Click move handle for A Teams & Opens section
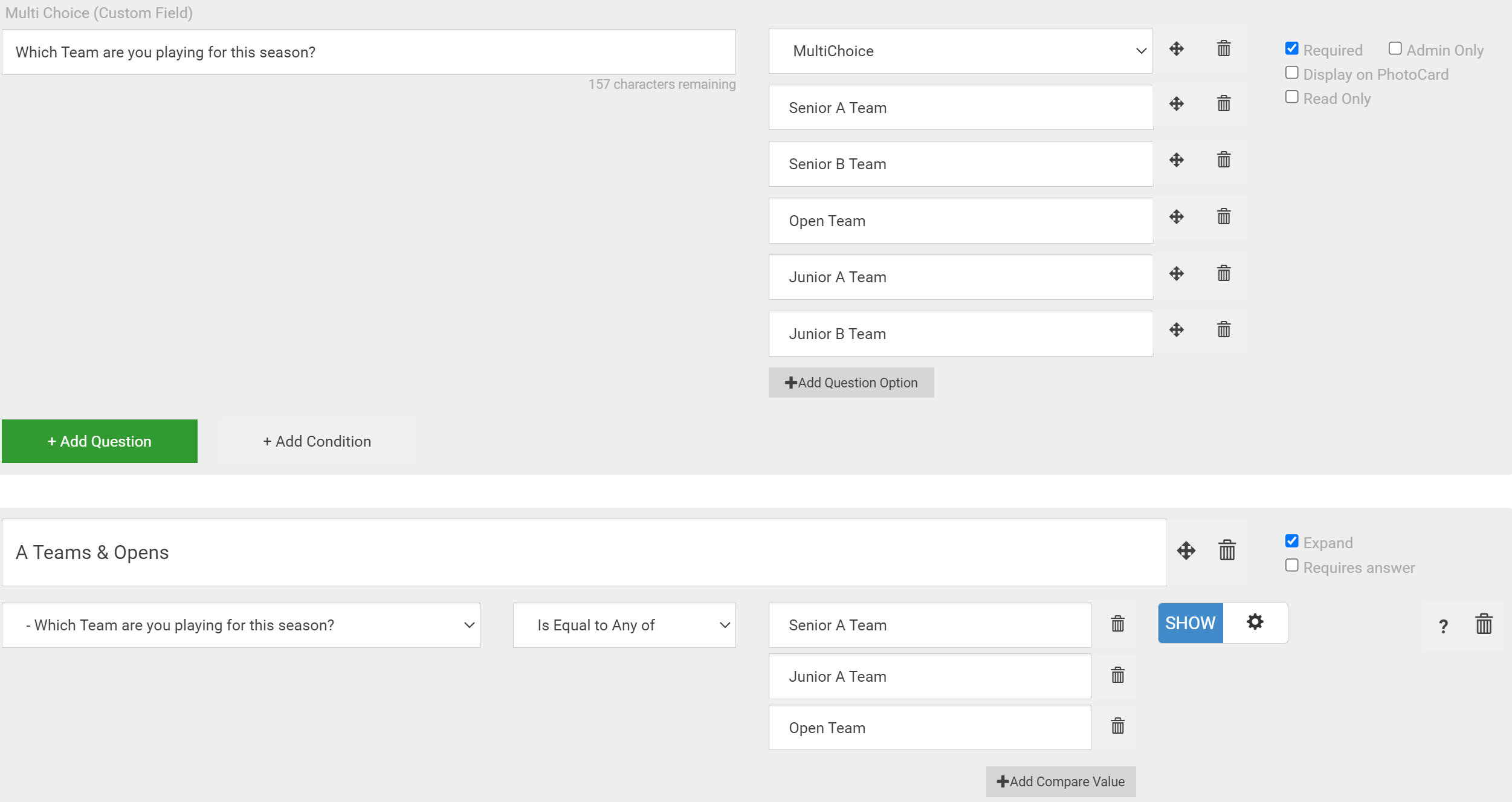 pyautogui.click(x=1186, y=551)
